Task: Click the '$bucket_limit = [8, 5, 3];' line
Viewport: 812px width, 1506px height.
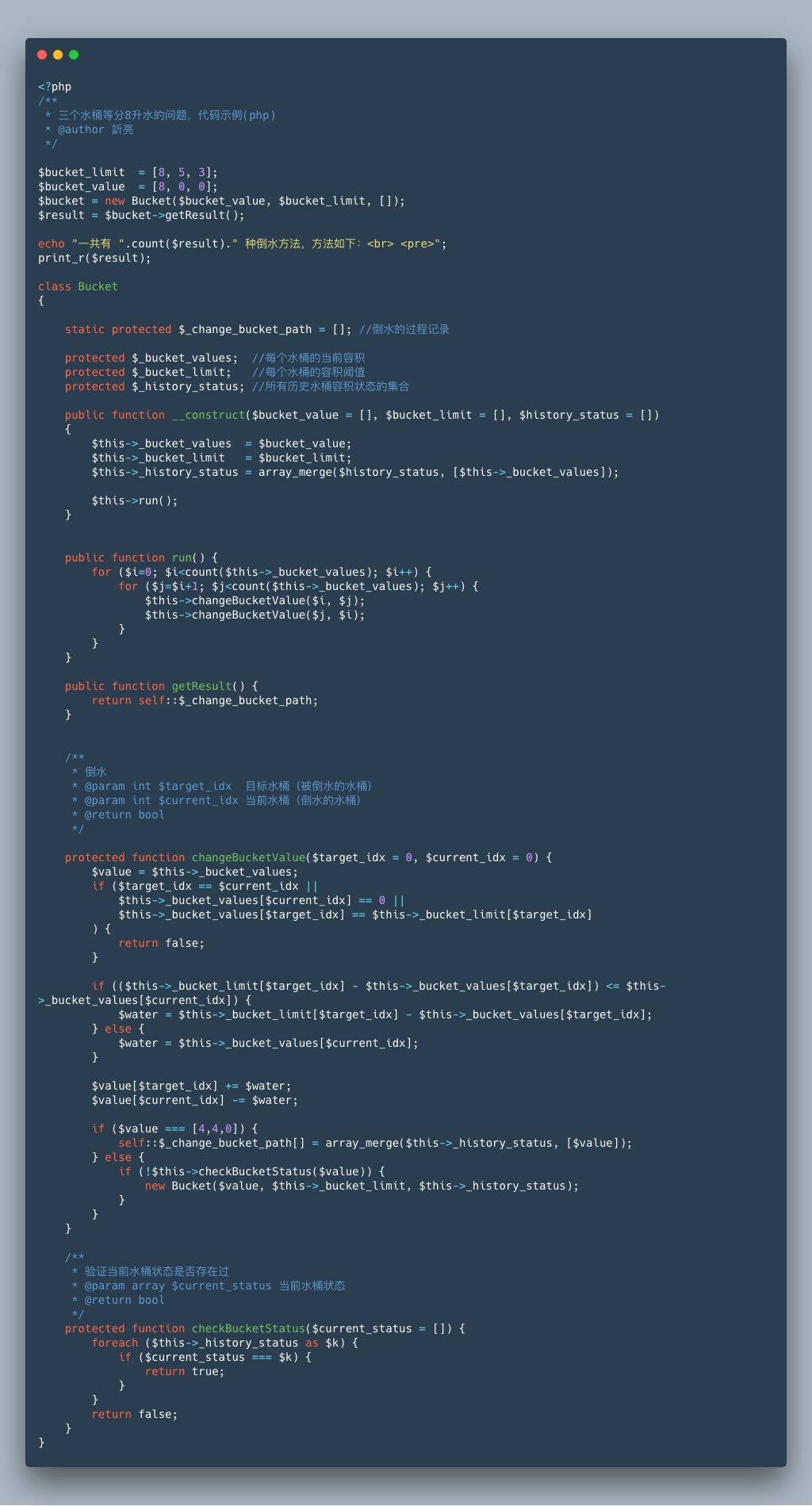Action: 128,172
